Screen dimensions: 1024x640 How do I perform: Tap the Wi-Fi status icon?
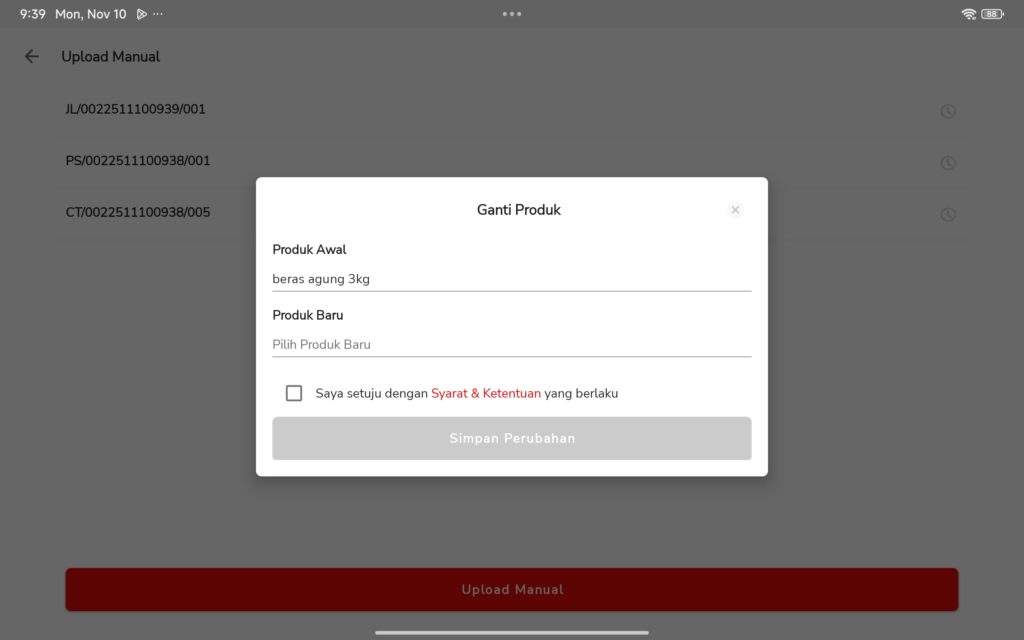tap(968, 14)
